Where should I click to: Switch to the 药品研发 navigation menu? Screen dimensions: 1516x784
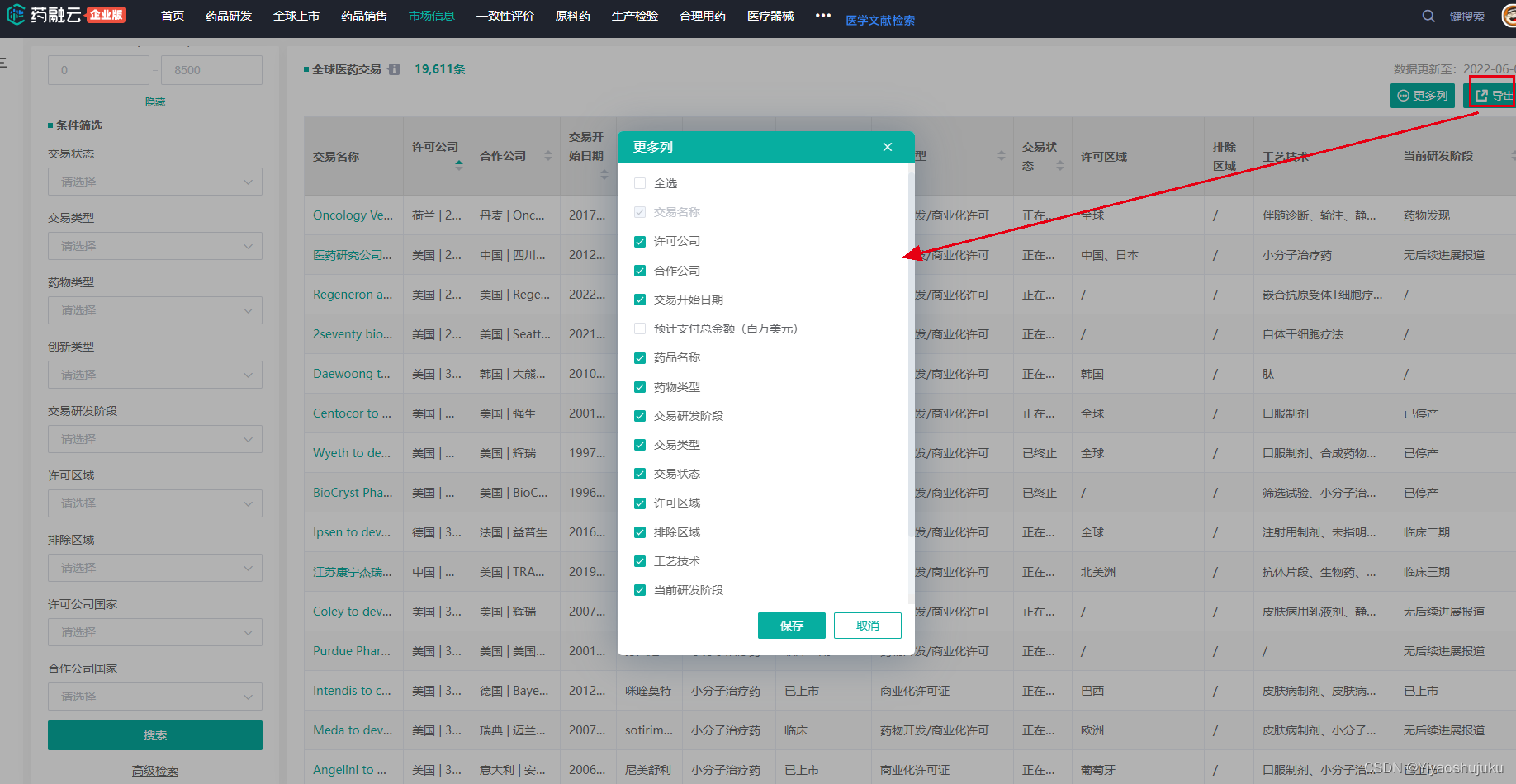pos(228,14)
